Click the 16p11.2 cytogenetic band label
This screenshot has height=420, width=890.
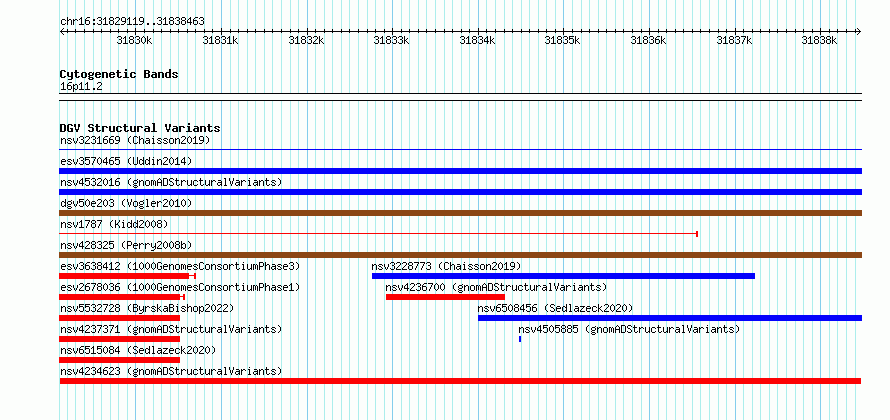[x=81, y=87]
